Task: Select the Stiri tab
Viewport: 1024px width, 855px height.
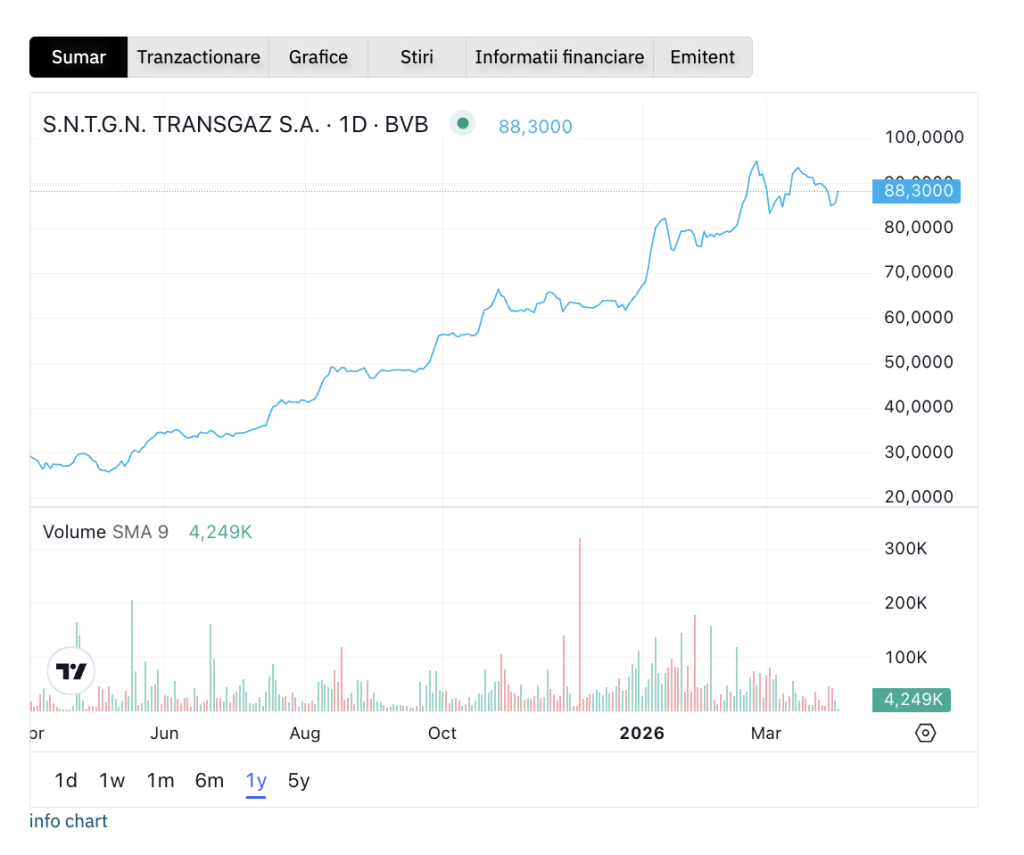Action: 417,57
